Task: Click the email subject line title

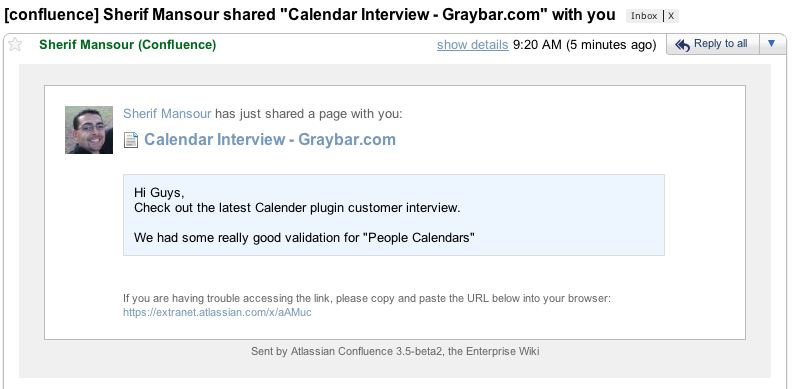Action: pyautogui.click(x=309, y=15)
